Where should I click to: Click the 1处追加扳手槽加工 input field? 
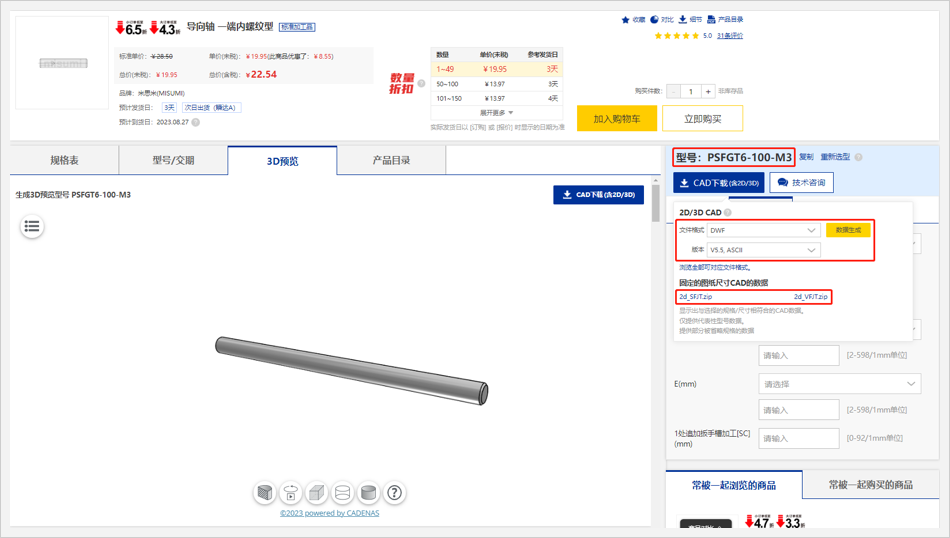point(798,438)
